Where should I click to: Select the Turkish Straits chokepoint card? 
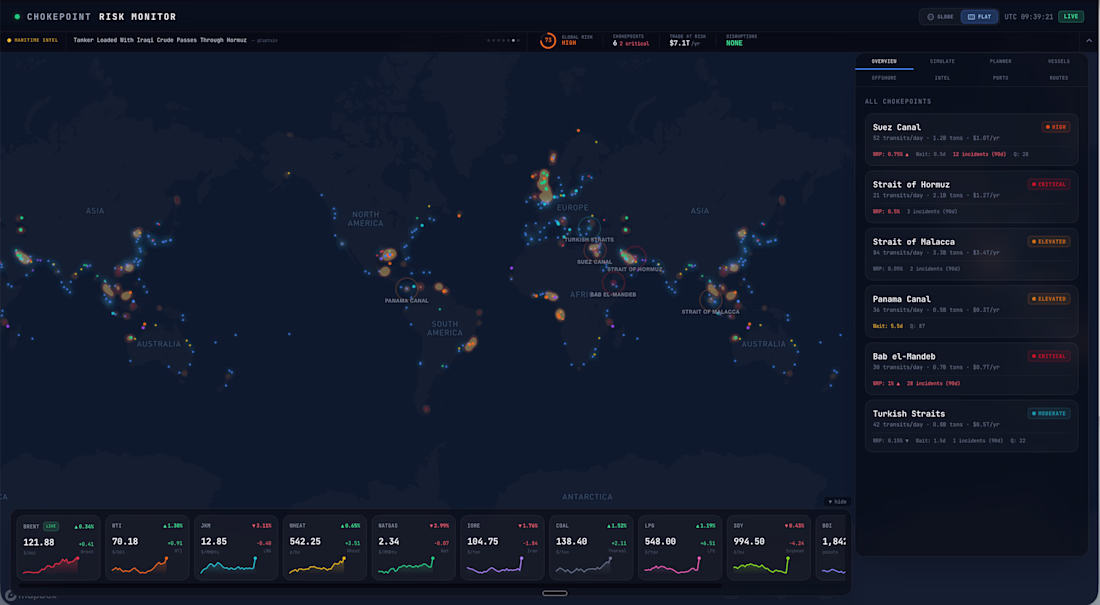(971, 426)
